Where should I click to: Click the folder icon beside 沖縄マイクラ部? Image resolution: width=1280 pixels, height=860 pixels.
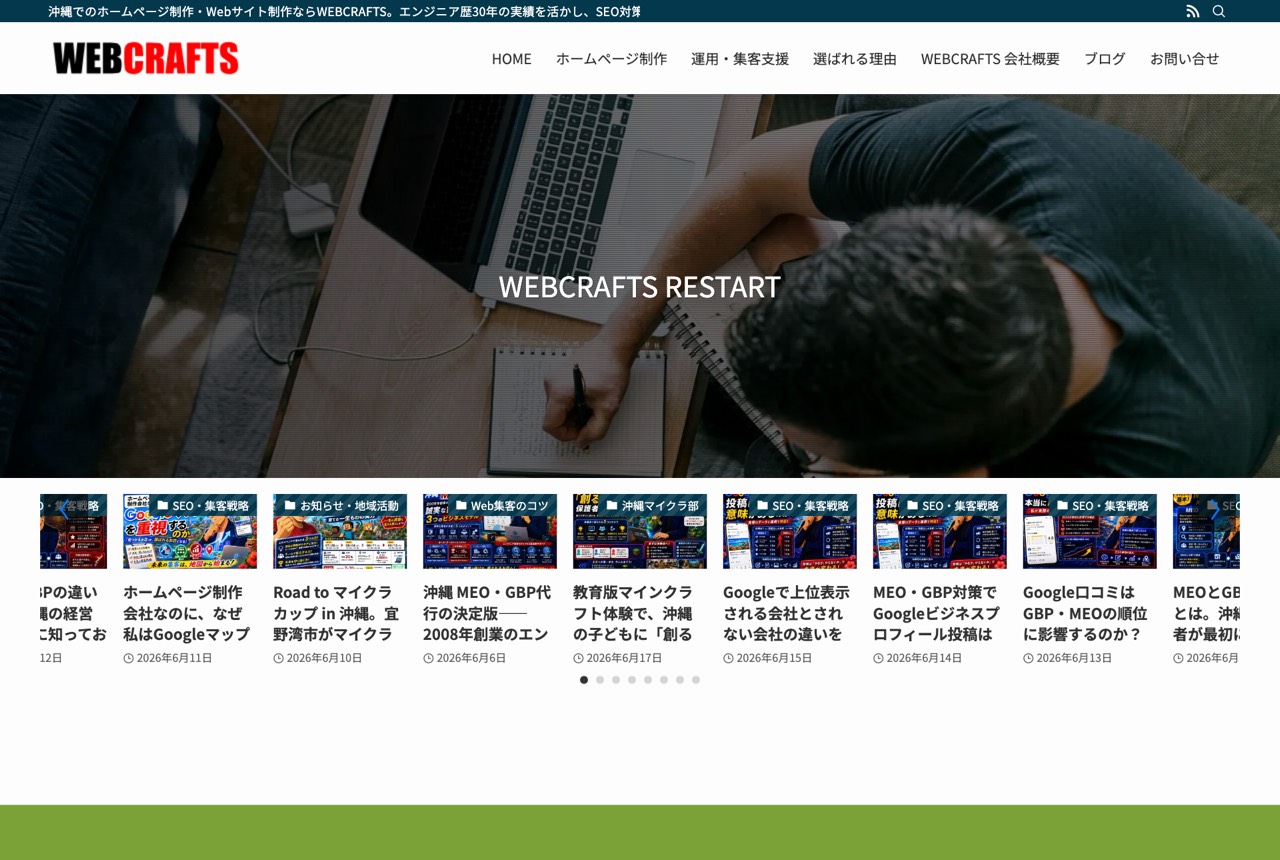coord(612,506)
